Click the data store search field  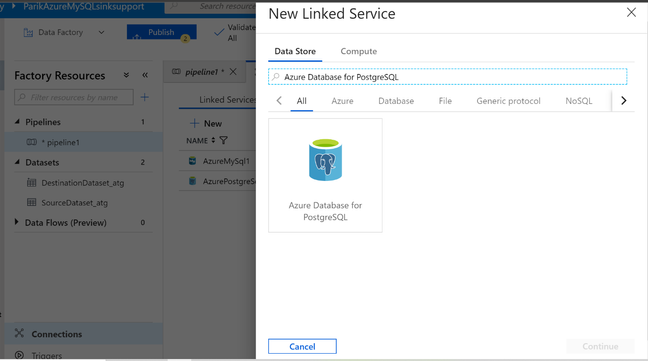448,77
